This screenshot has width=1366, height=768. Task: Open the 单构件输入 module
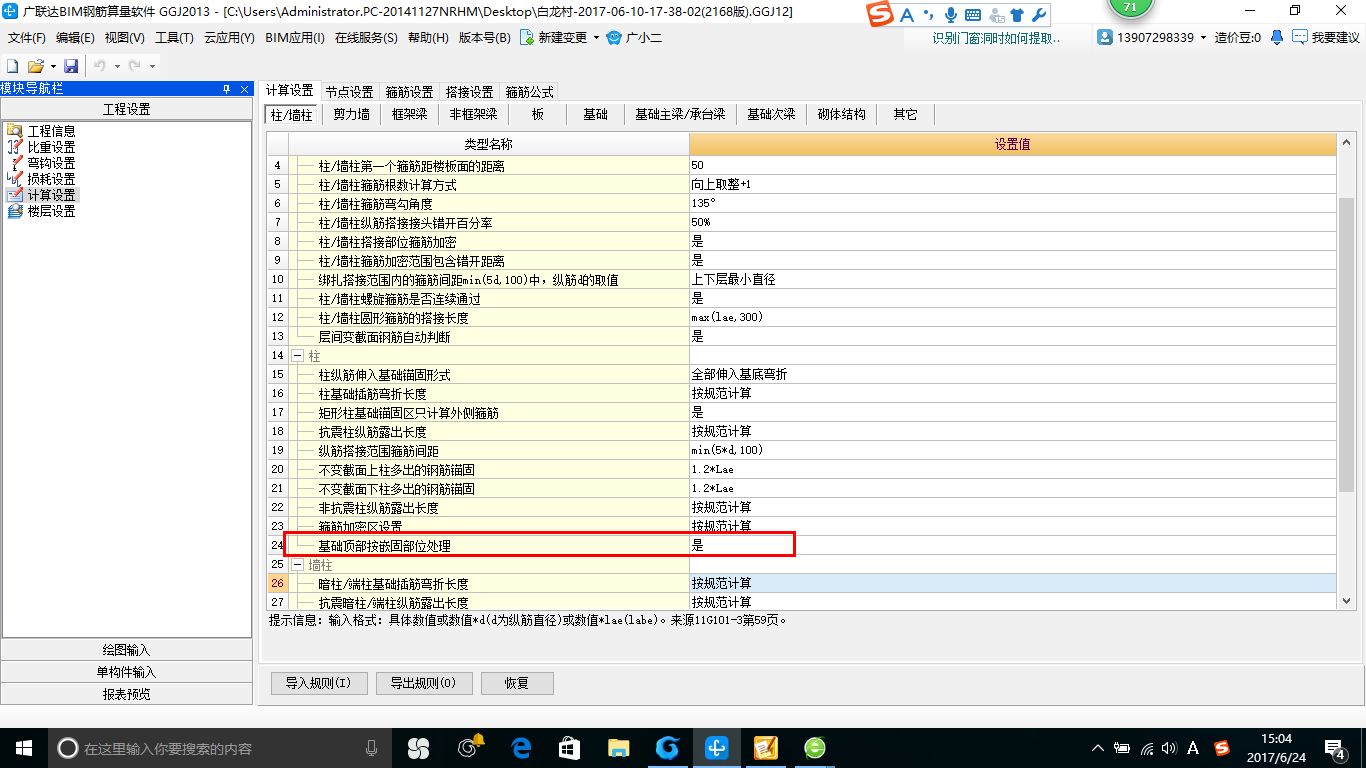coord(127,672)
